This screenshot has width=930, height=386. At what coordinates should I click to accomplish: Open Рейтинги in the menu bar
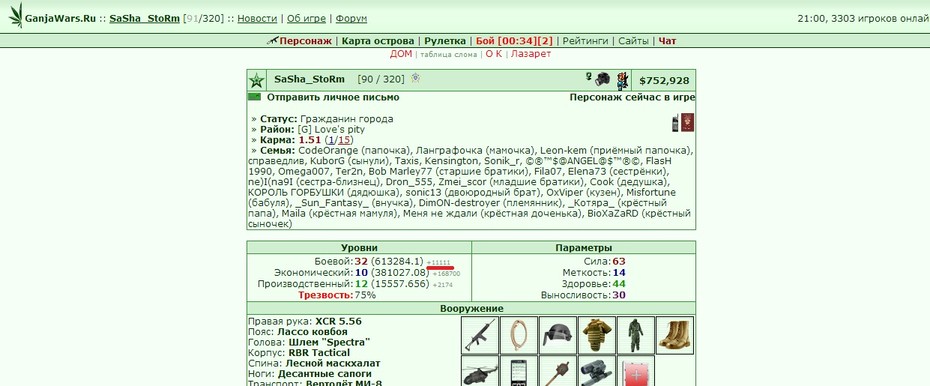click(x=585, y=41)
